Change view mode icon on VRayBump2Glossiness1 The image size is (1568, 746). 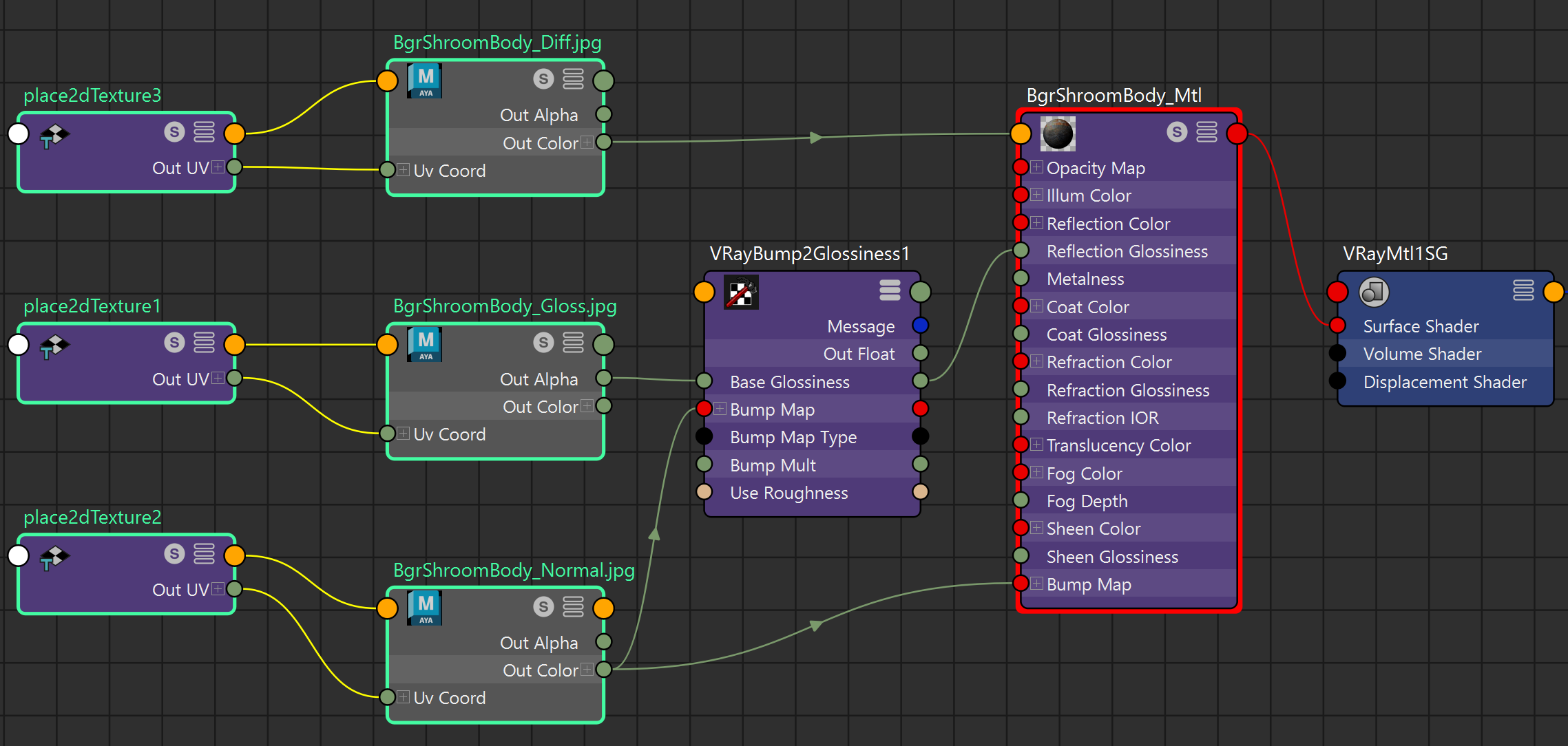(x=890, y=290)
